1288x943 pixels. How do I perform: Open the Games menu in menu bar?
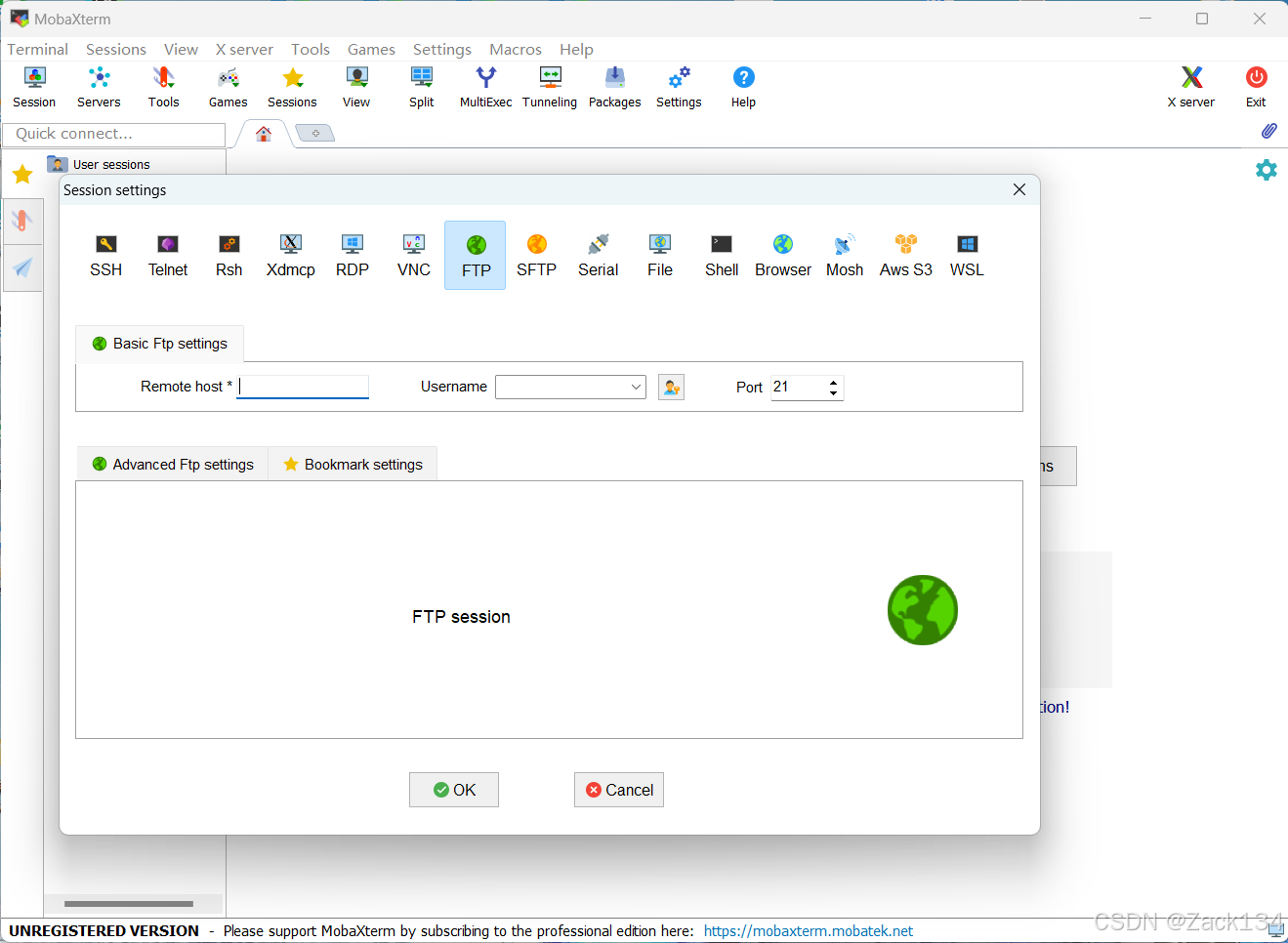[x=371, y=49]
